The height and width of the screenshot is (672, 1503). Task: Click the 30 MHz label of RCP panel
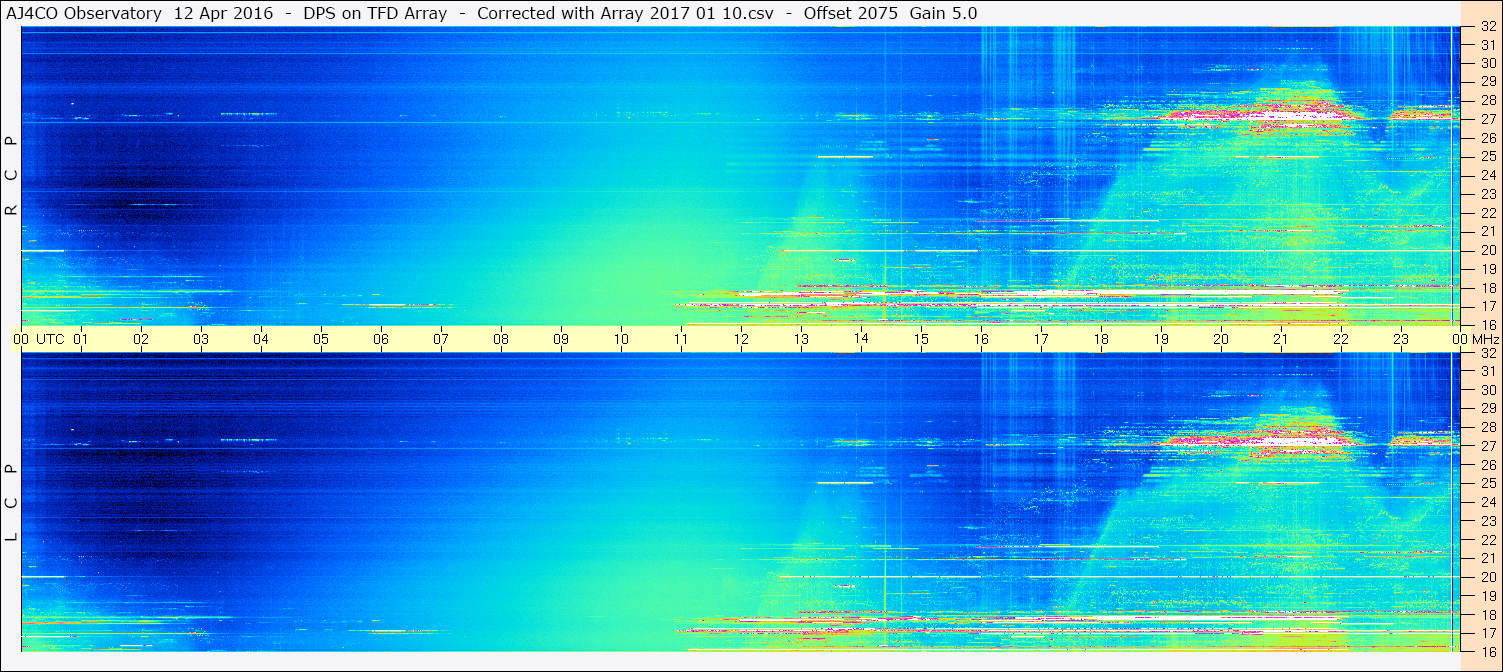(1488, 64)
